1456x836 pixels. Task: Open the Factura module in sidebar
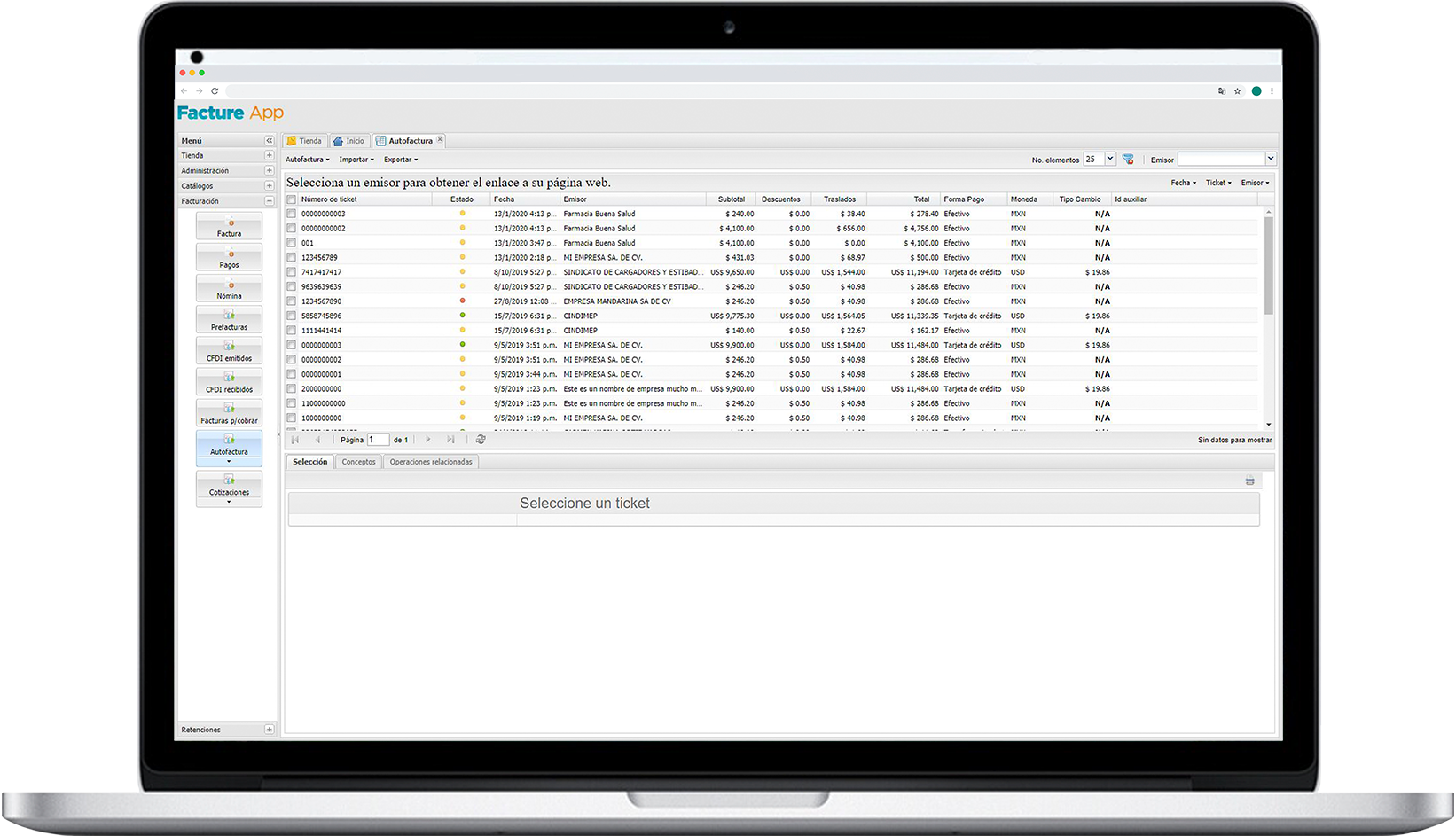pyautogui.click(x=229, y=227)
